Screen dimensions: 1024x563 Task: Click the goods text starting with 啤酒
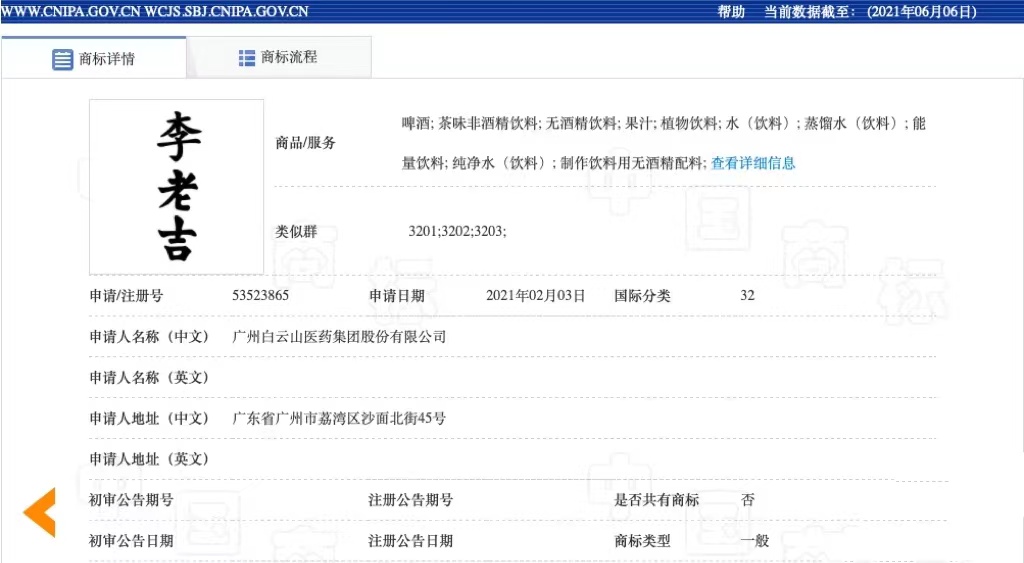[x=664, y=143]
